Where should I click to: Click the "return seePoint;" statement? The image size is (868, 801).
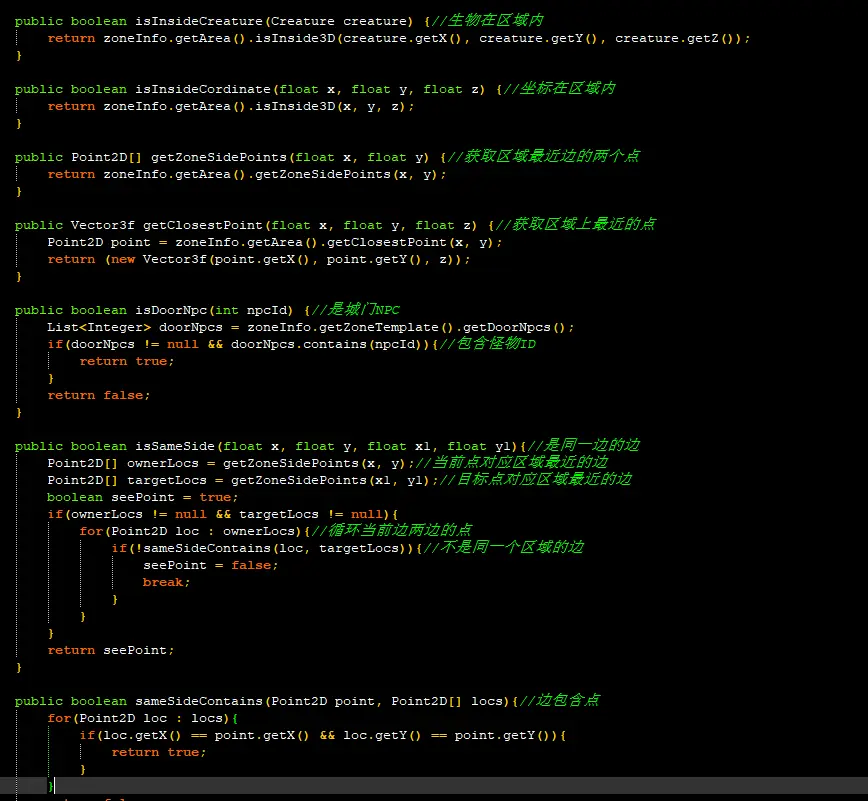point(111,650)
